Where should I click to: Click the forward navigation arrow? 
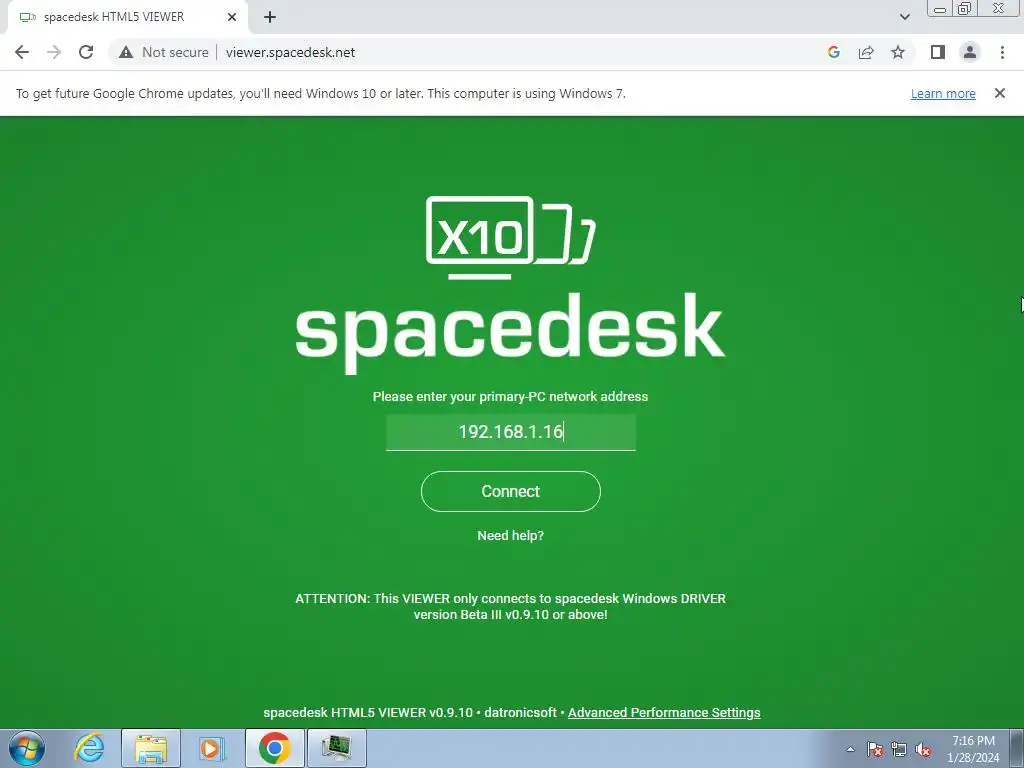(x=54, y=52)
